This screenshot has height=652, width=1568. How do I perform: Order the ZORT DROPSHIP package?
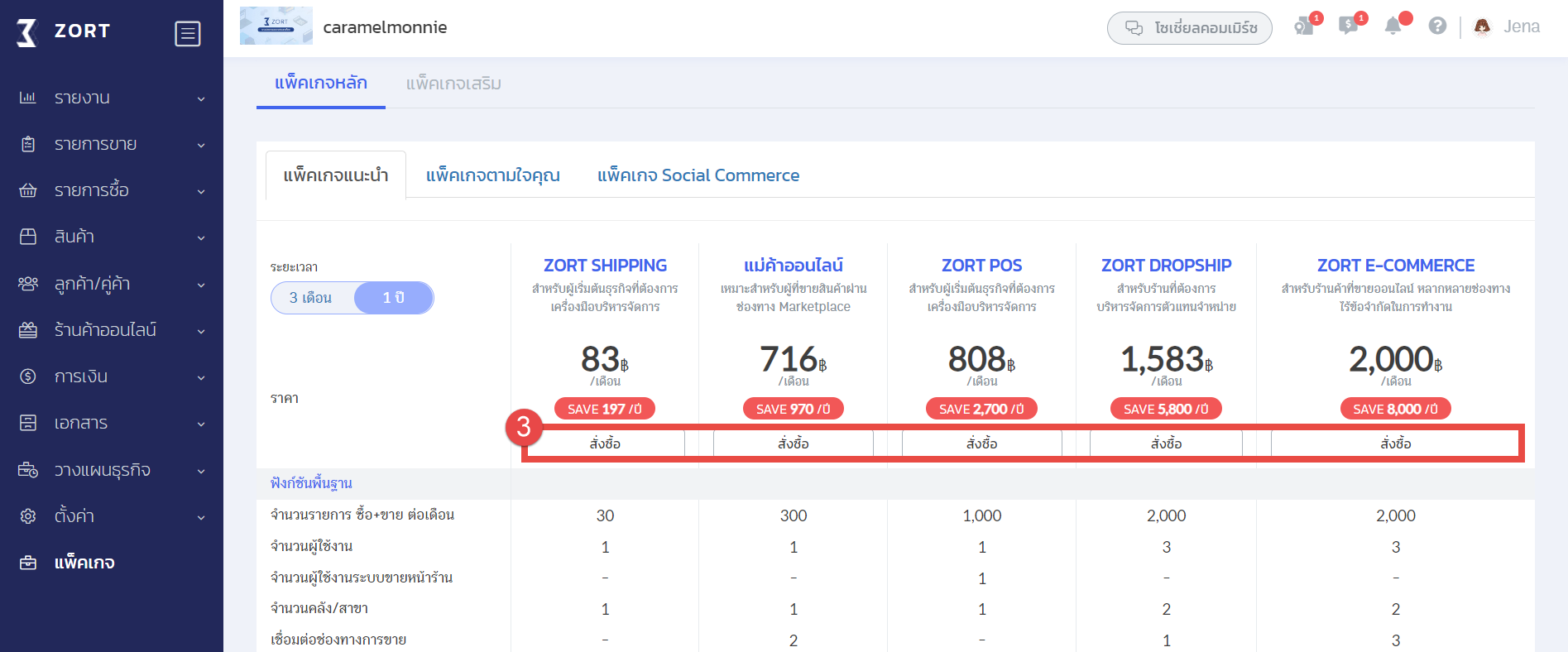[1167, 443]
